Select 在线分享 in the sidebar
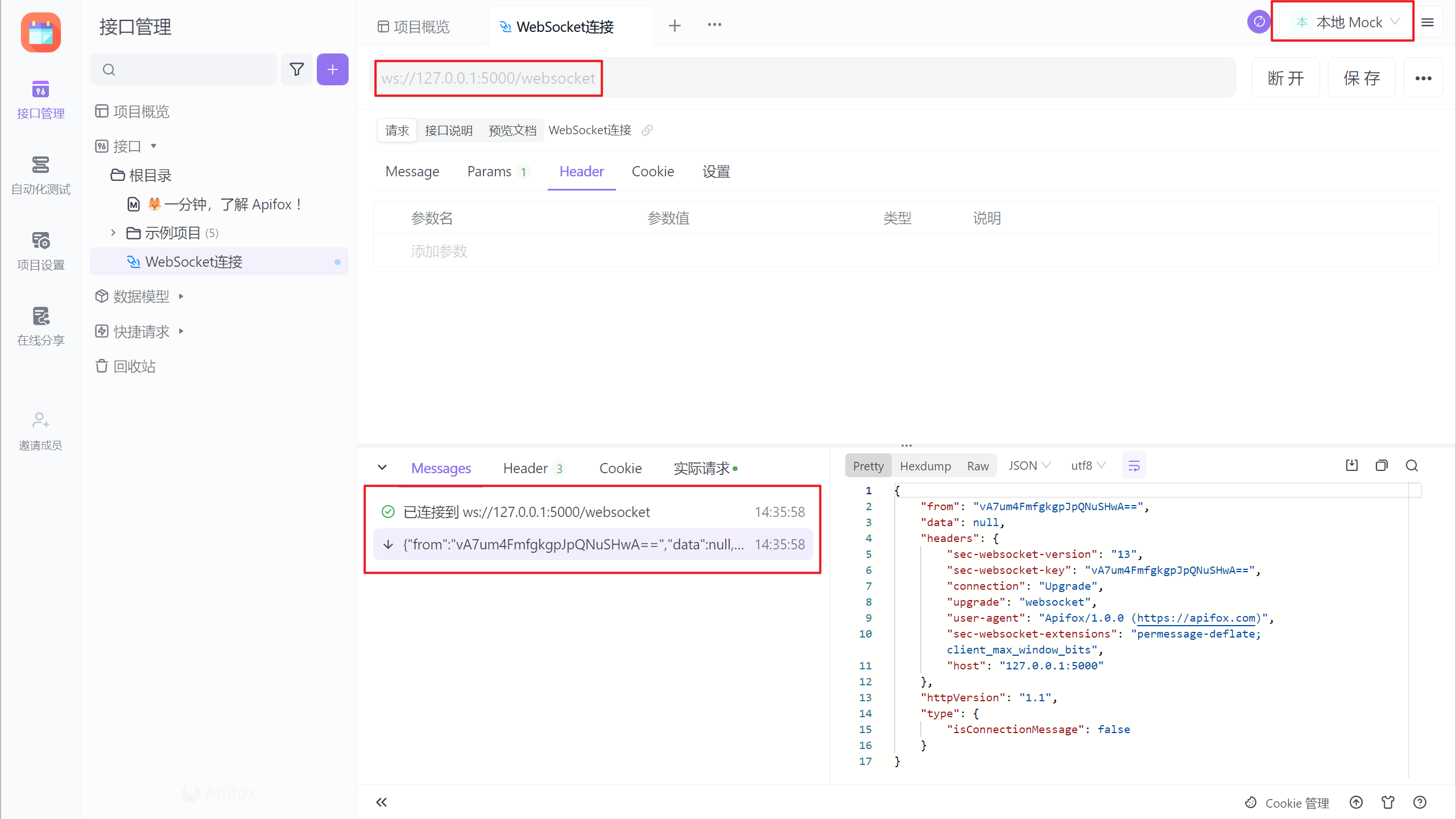The image size is (1456, 819). (40, 325)
